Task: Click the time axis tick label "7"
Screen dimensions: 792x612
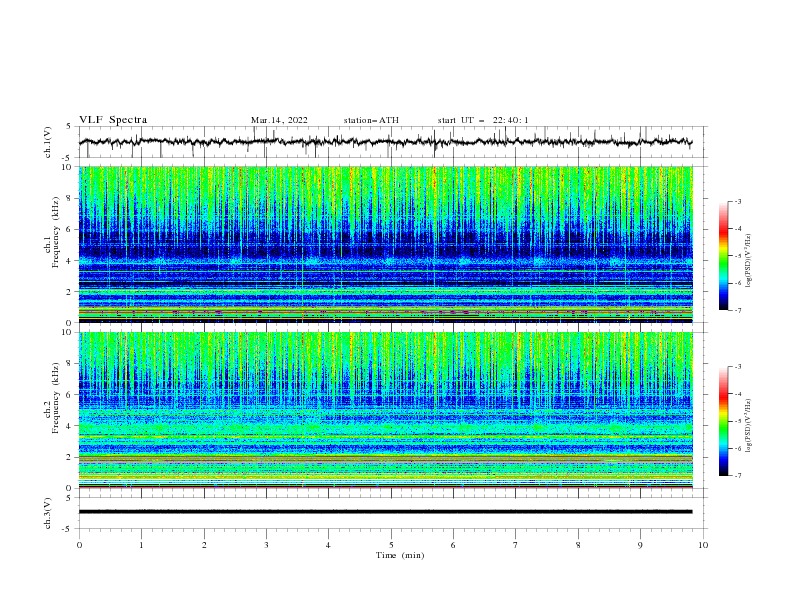Action: [516, 545]
